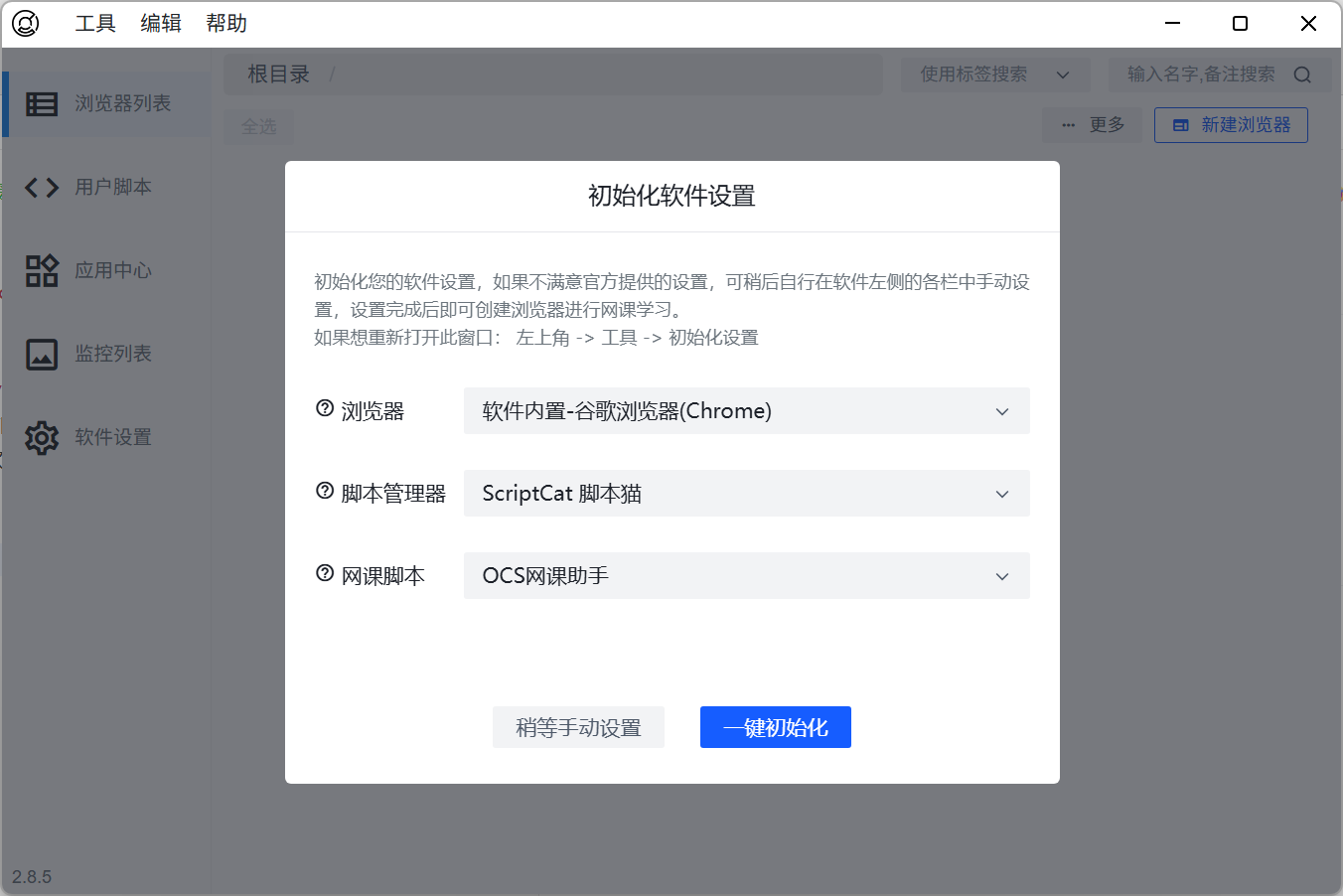Click the 应用中心 apps grid icon
Screen dimensions: 1343x896
[42, 270]
